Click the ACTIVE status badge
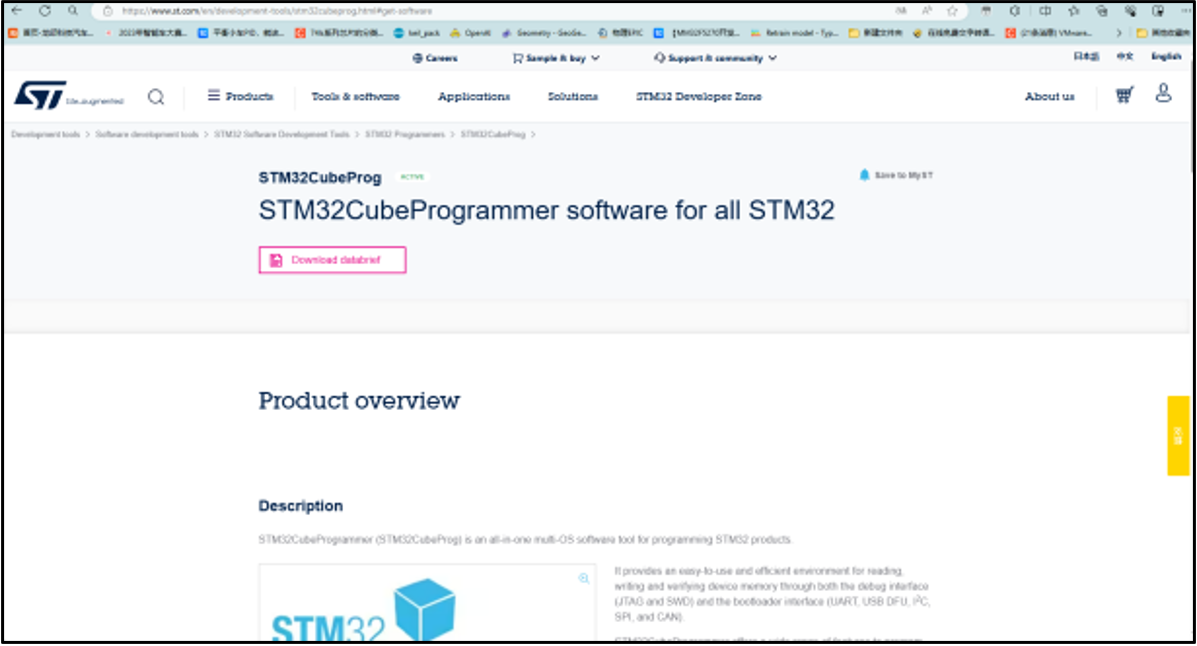The width and height of the screenshot is (1197, 646). [x=412, y=176]
